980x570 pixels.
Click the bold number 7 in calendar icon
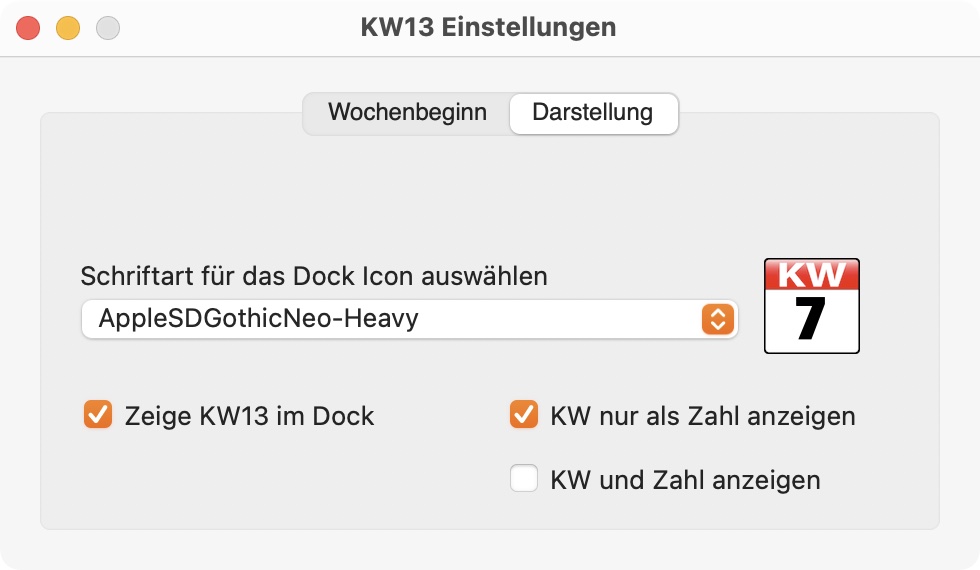tap(811, 318)
